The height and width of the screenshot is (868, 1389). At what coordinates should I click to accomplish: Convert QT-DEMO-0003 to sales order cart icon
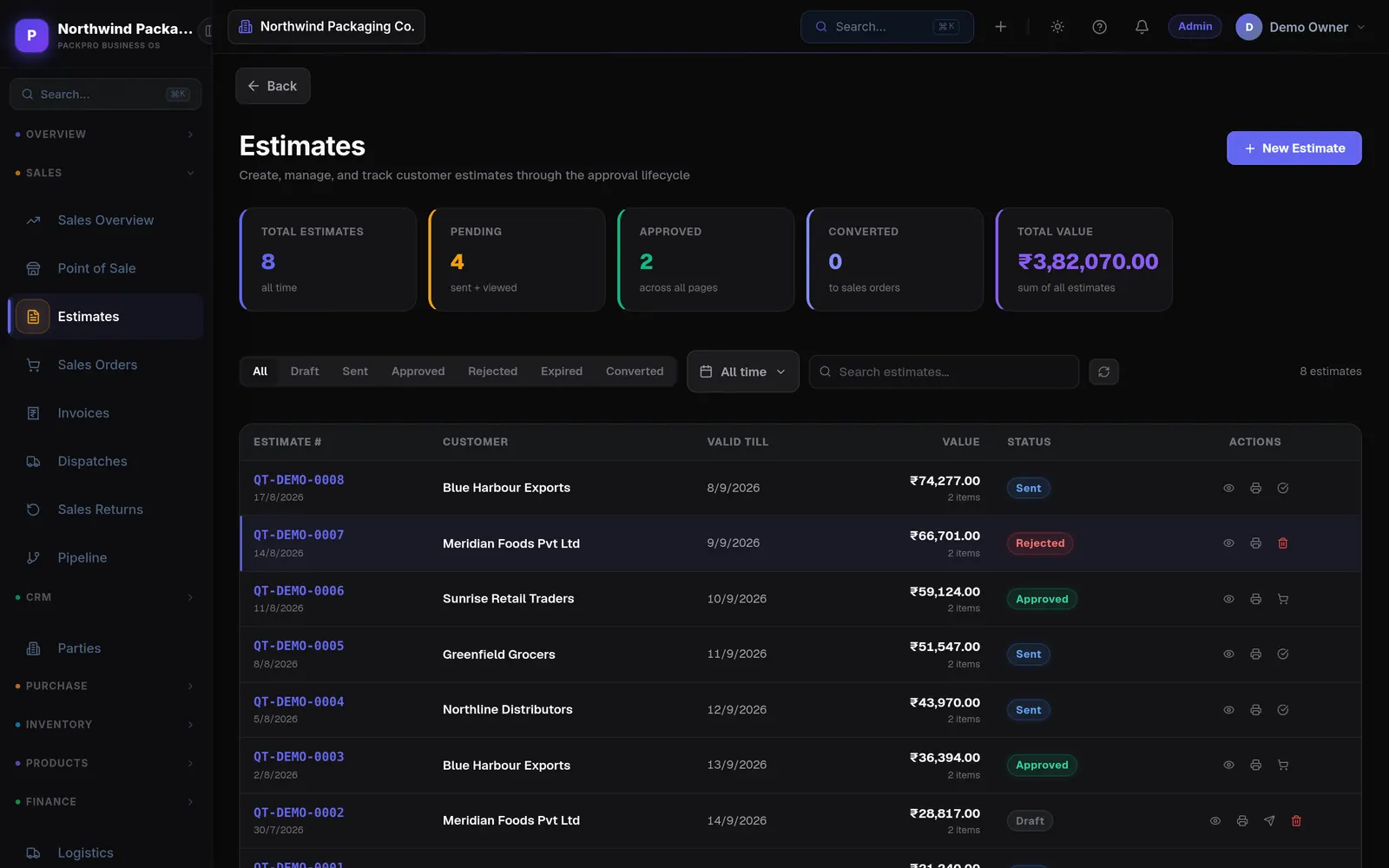point(1282,766)
